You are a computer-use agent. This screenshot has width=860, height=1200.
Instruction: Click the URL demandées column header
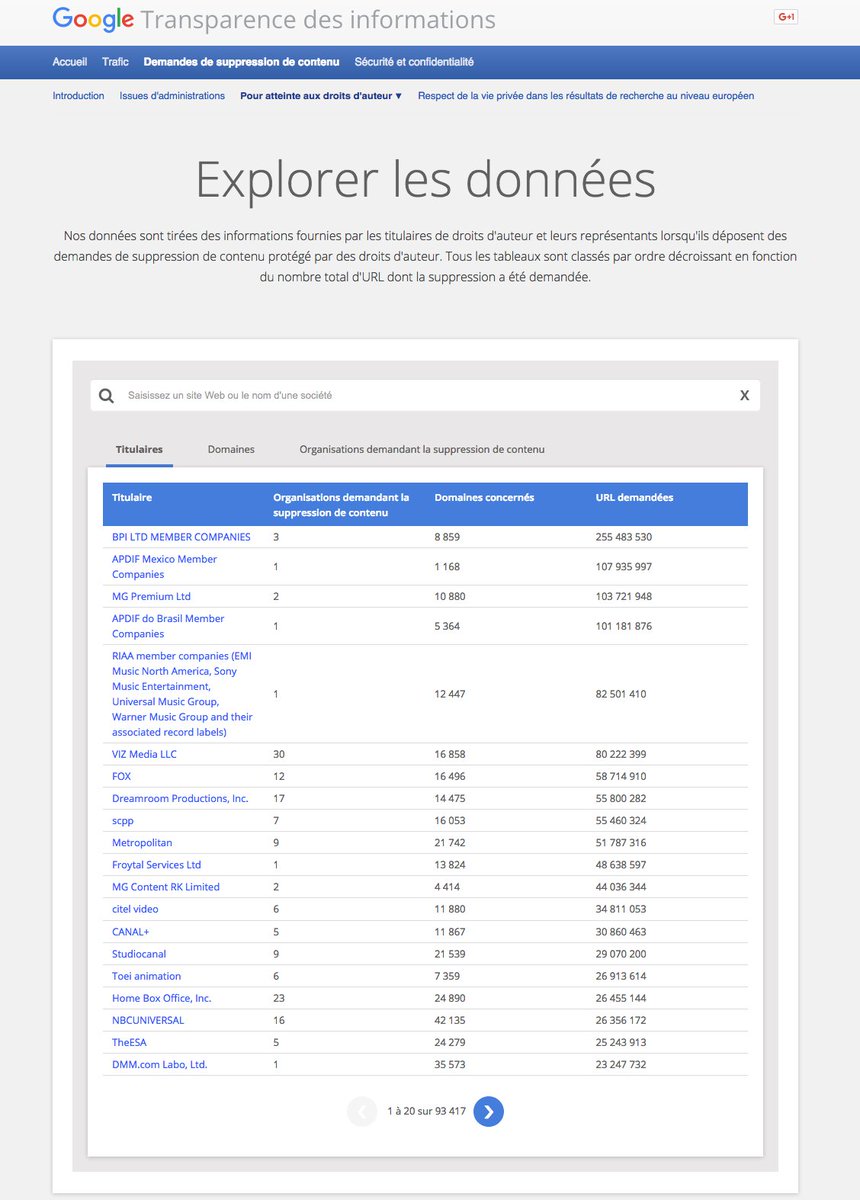pos(634,497)
